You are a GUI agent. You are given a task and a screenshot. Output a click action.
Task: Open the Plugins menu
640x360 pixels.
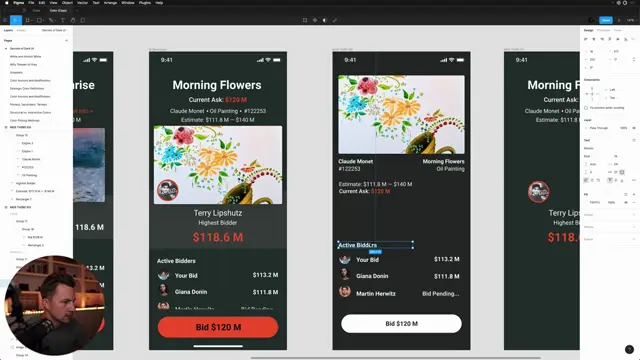coord(145,3)
